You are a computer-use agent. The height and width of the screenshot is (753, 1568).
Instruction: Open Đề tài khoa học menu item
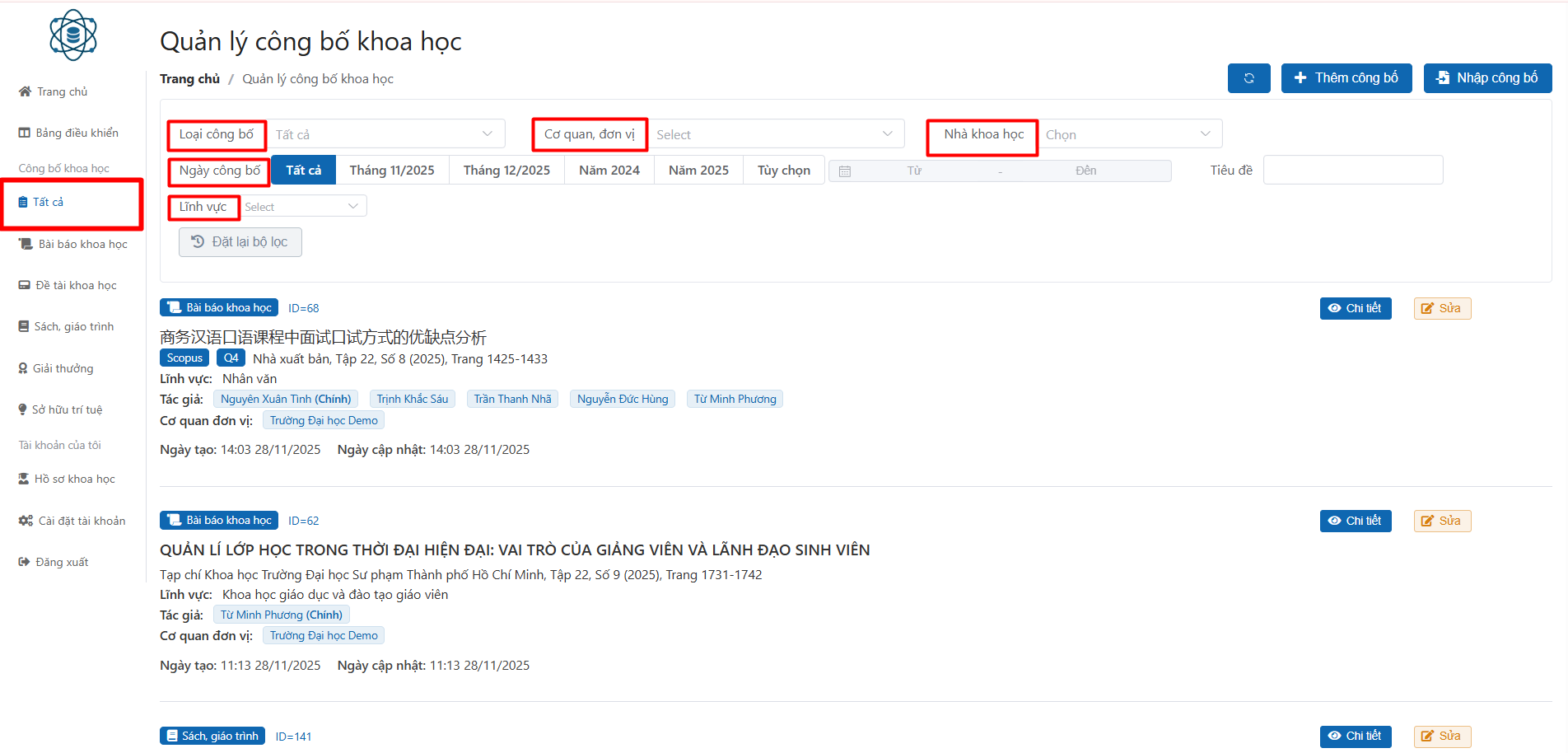tap(76, 285)
